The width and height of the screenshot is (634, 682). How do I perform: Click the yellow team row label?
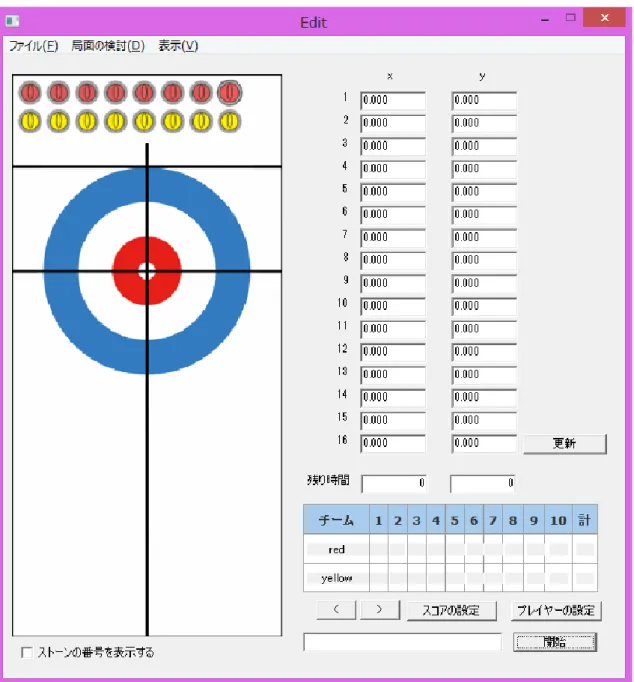336,578
